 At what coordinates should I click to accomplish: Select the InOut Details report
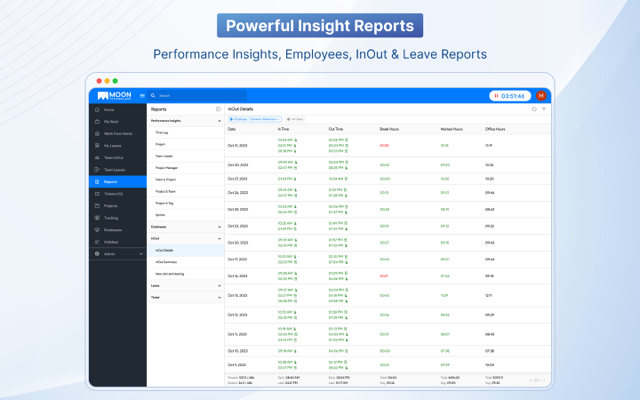(x=186, y=250)
